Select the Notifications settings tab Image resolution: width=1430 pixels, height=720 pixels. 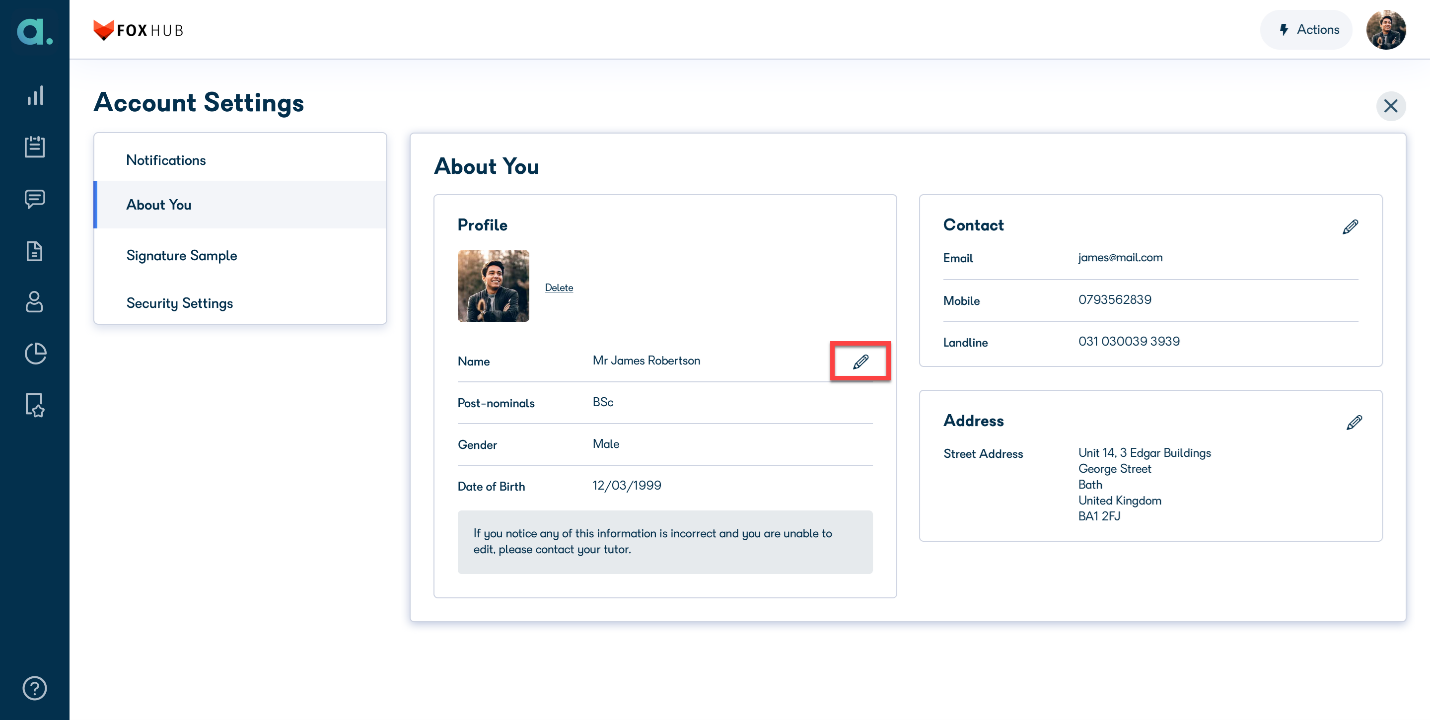coord(240,160)
